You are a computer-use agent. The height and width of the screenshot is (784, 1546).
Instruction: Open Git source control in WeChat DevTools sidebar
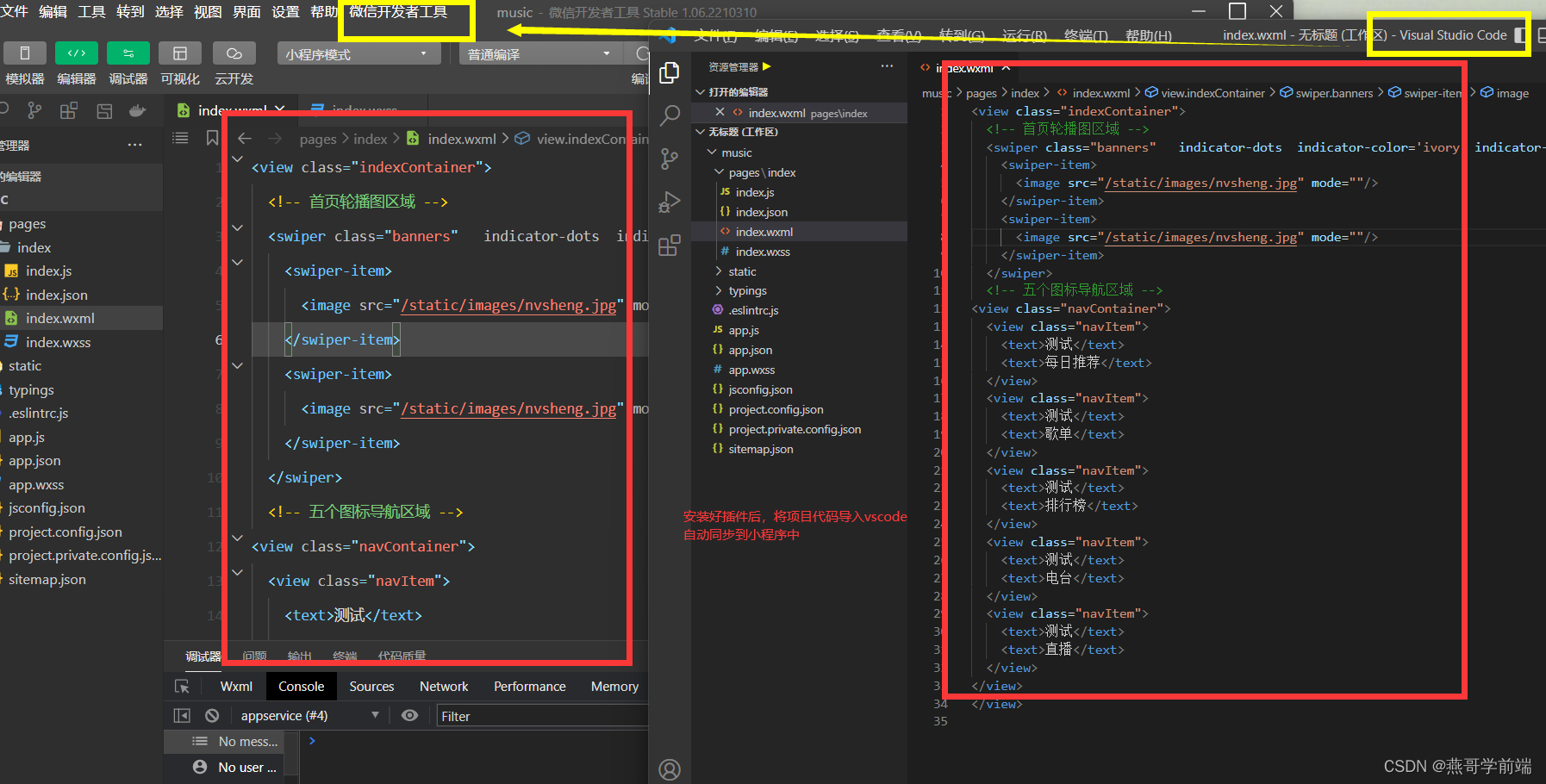tap(34, 110)
